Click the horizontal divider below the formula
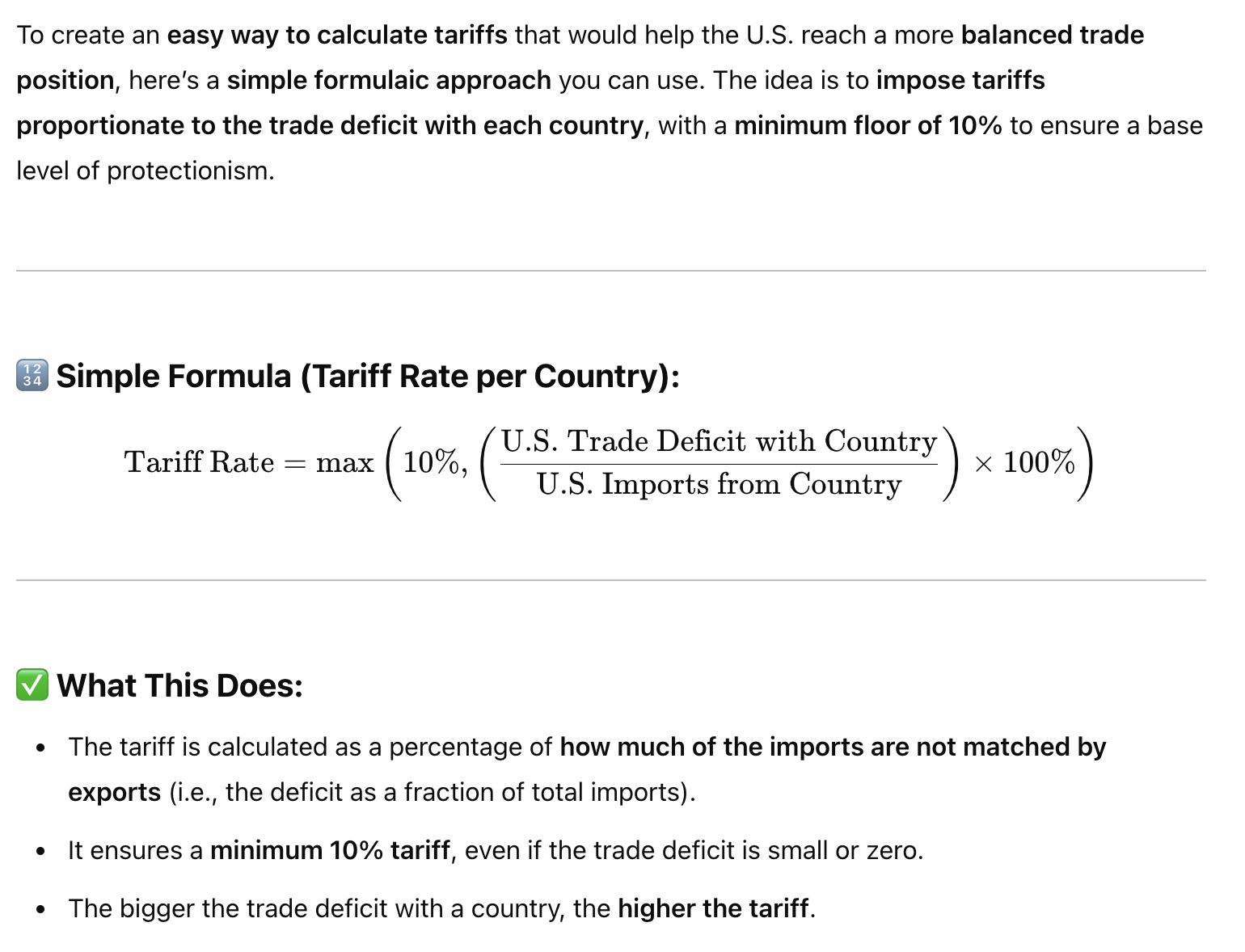 point(610,580)
